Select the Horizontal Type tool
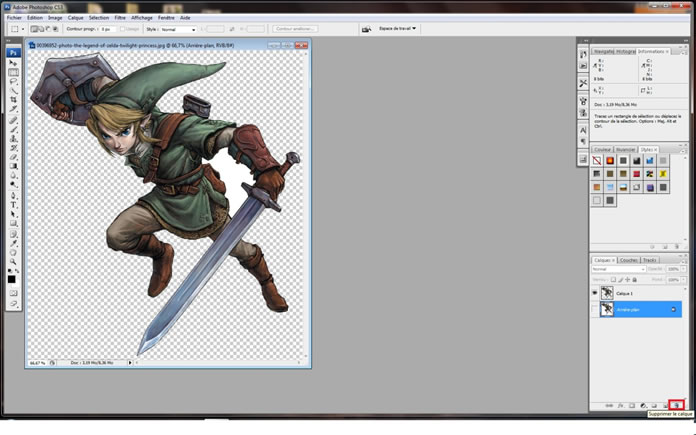This screenshot has width=696, height=435. (x=13, y=205)
